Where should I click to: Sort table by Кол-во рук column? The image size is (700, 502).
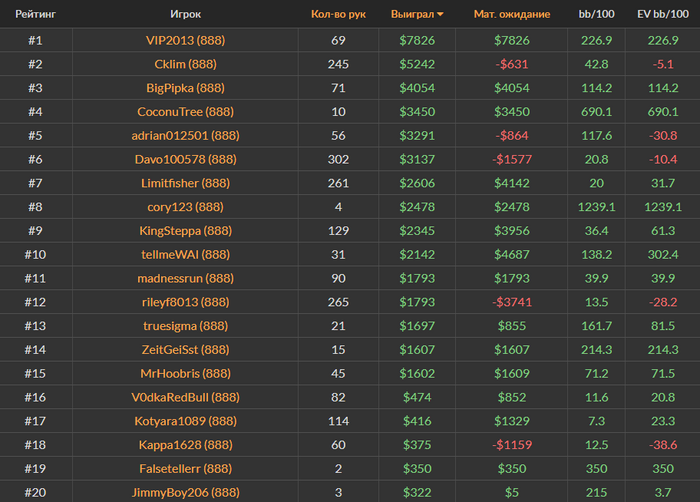tap(337, 15)
